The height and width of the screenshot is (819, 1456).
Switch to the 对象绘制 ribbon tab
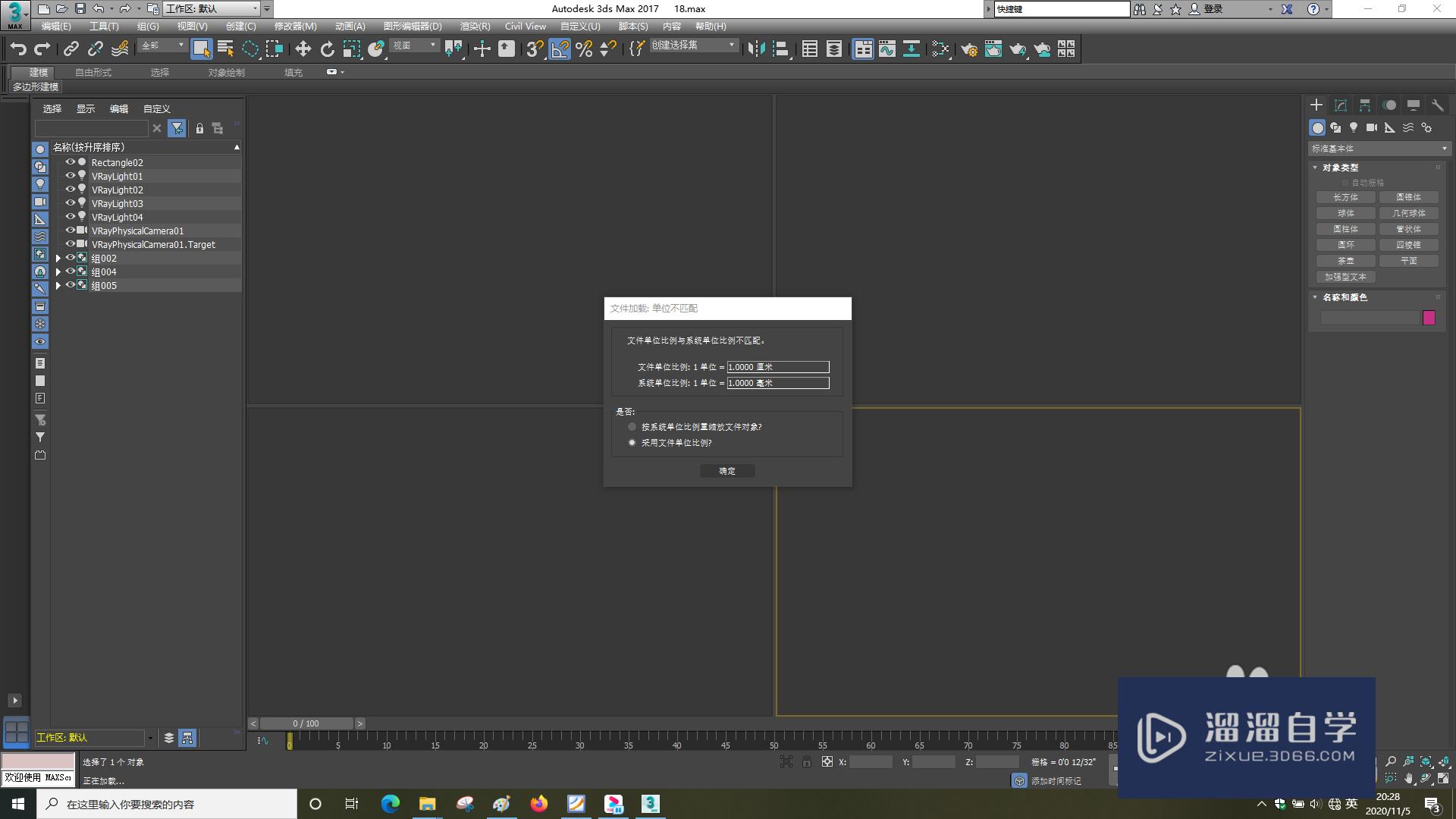(x=226, y=73)
